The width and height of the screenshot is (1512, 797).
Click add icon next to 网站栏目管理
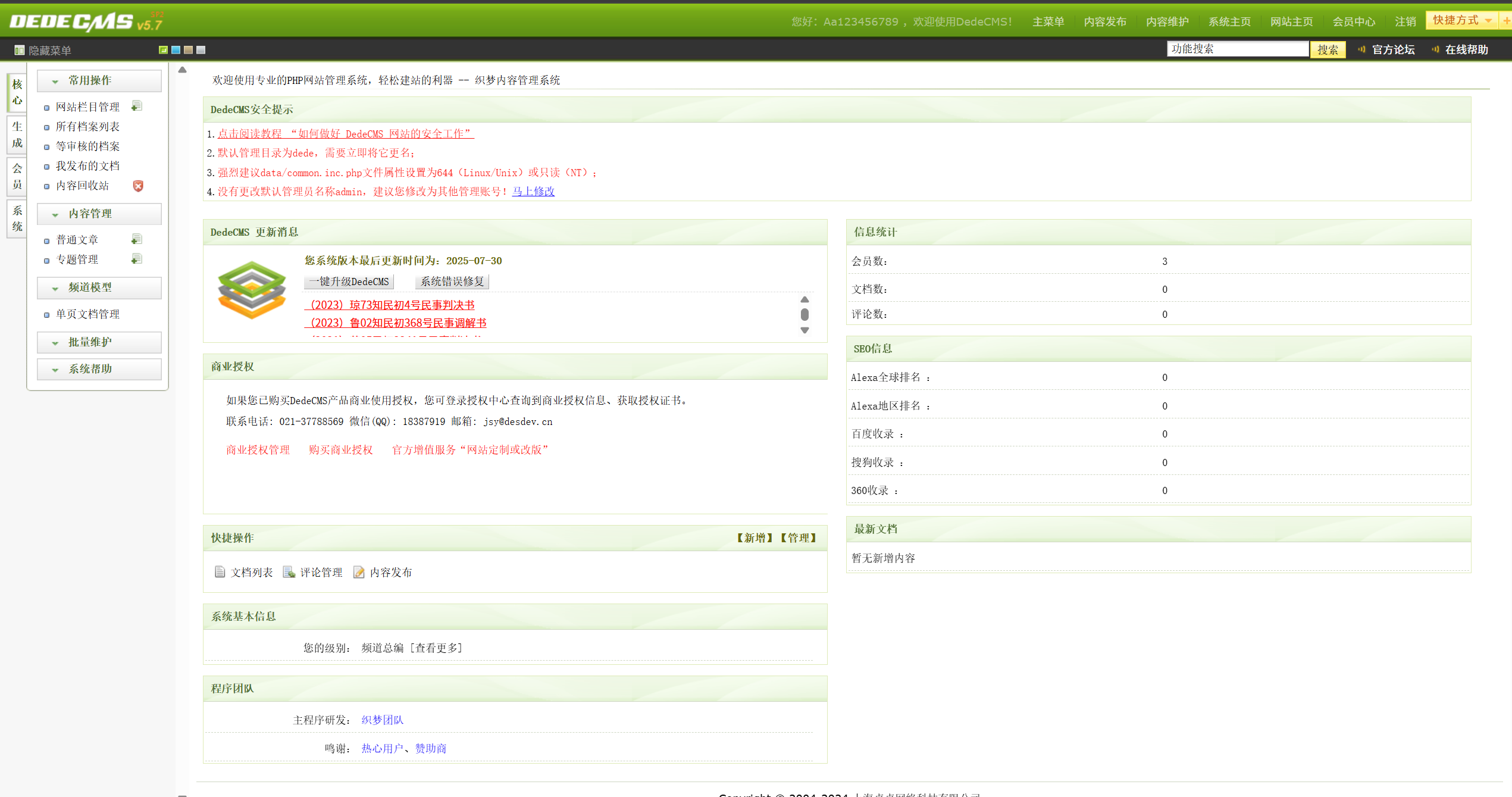(136, 106)
